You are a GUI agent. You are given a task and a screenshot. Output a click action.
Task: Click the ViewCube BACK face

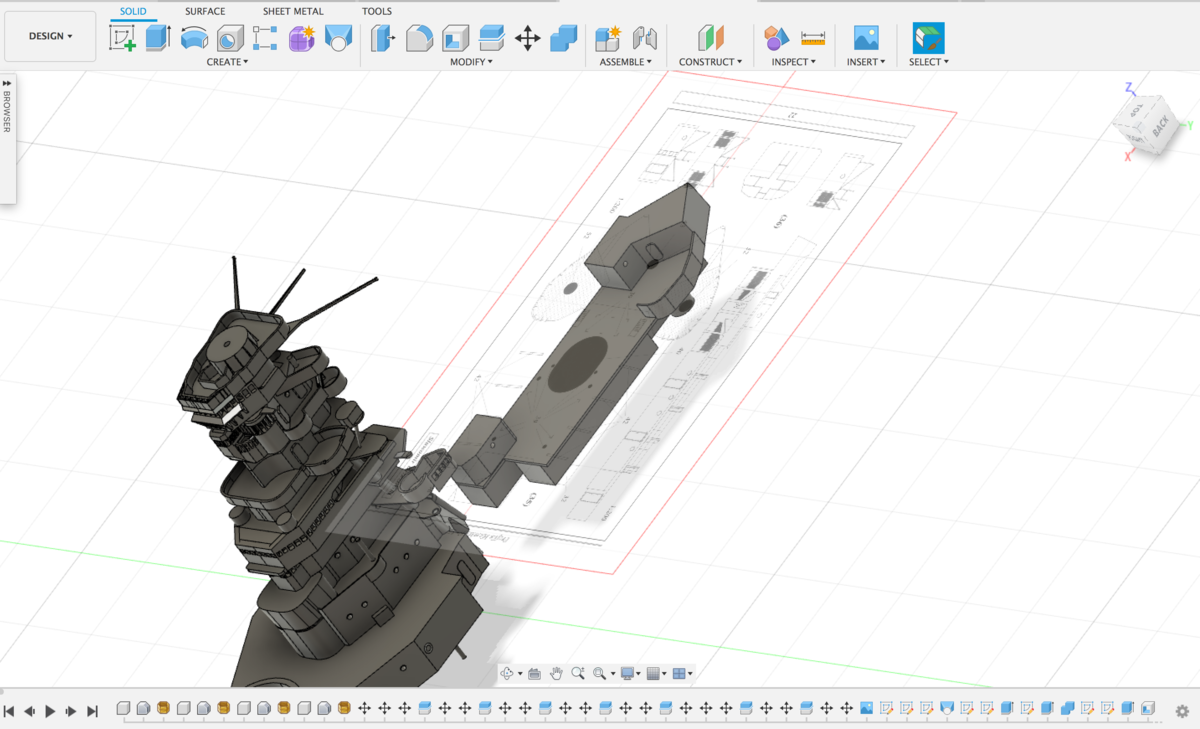pos(1160,127)
